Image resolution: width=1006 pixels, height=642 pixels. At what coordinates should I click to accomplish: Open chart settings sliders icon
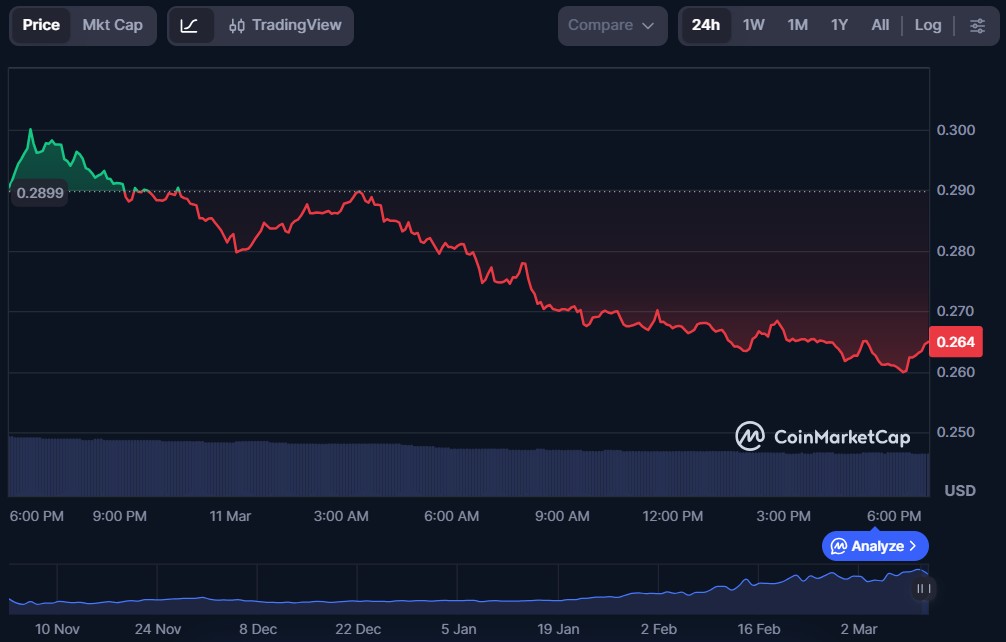(977, 25)
